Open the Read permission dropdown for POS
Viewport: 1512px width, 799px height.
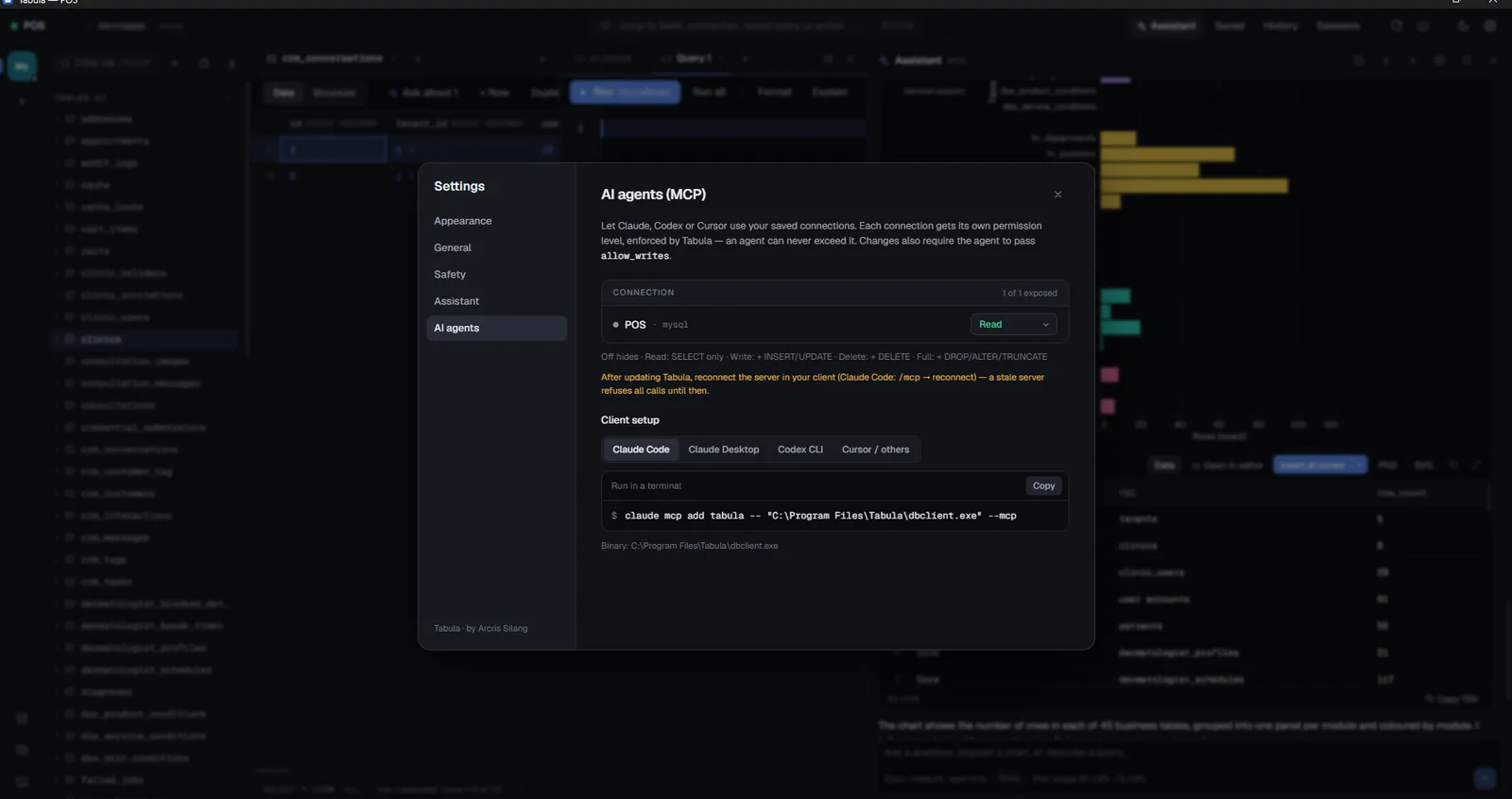click(1013, 325)
